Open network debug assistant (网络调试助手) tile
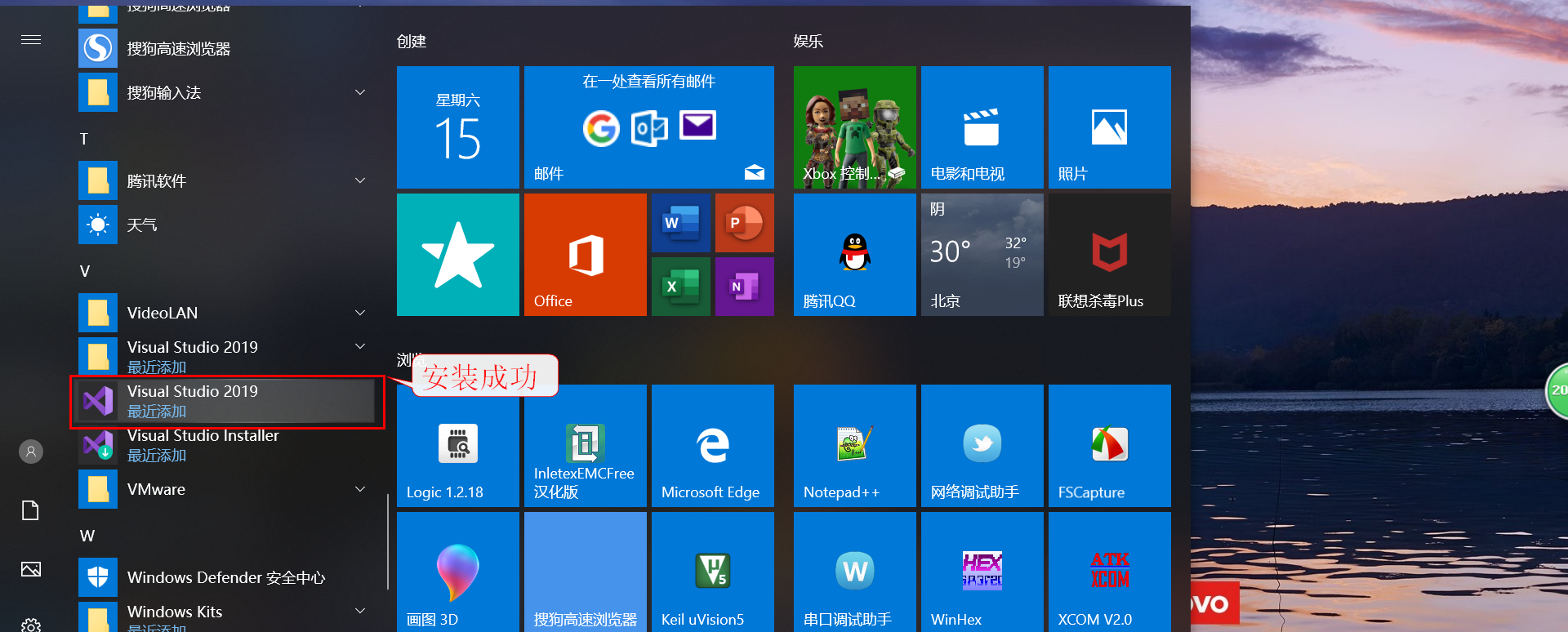 click(x=982, y=446)
